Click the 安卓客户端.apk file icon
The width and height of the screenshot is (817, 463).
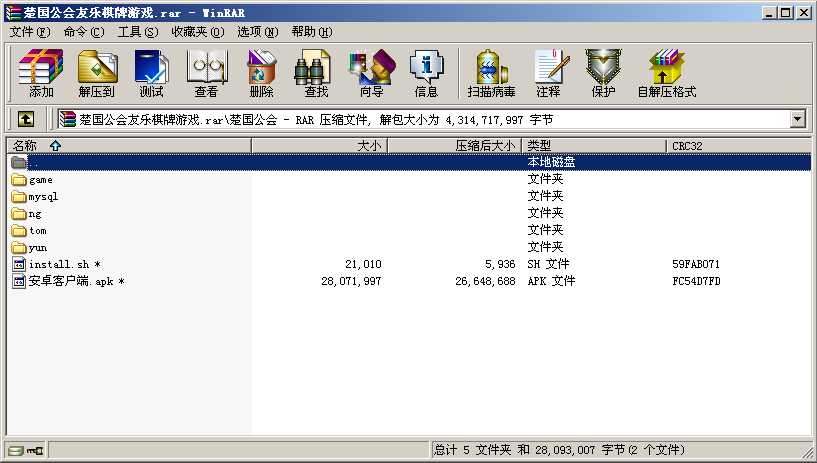coord(19,282)
